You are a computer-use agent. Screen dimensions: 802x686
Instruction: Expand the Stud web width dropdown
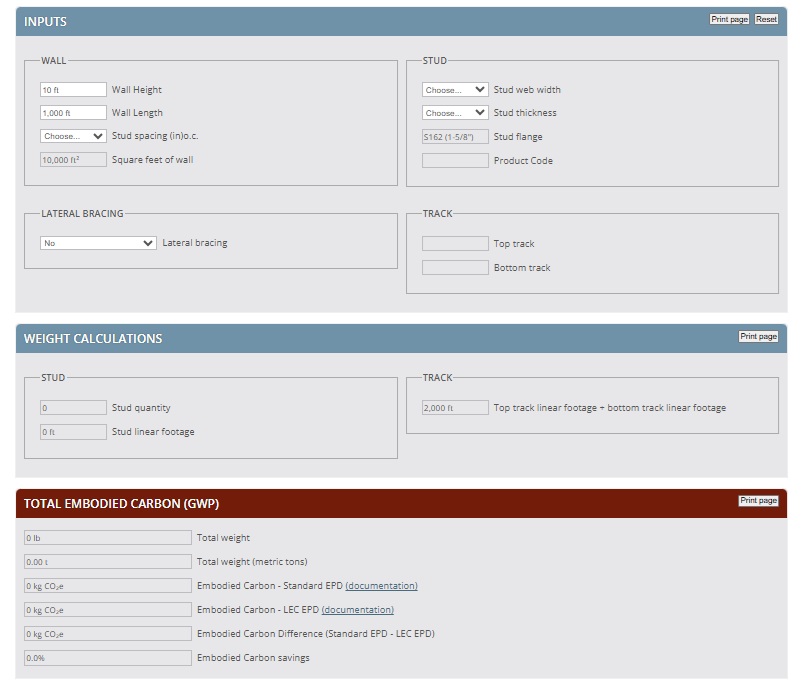(x=455, y=90)
